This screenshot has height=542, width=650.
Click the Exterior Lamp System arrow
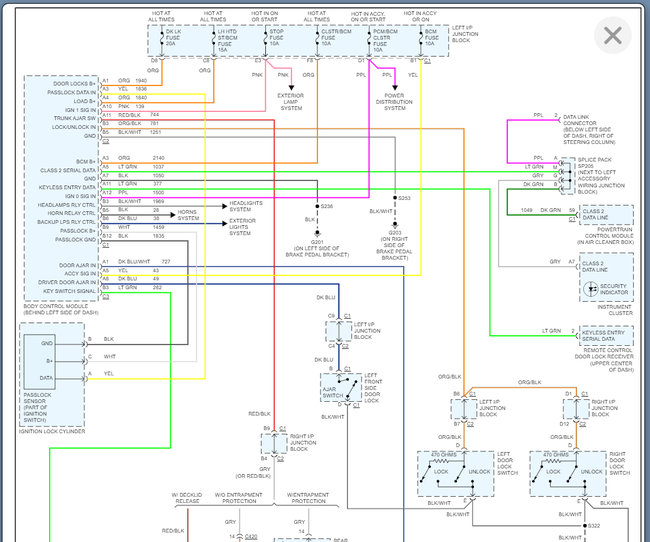(290, 87)
